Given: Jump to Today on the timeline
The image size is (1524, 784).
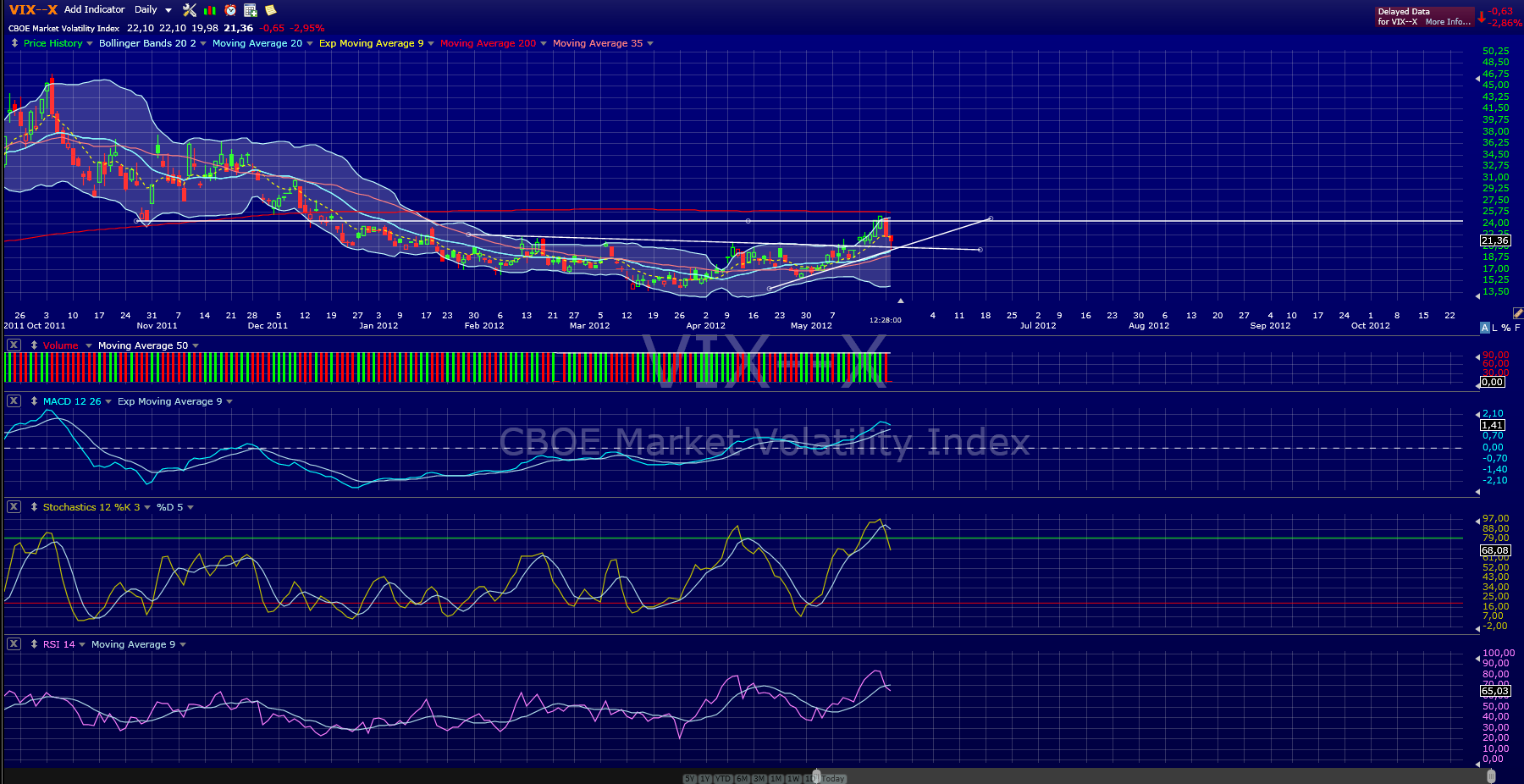Looking at the screenshot, I should pos(833,779).
